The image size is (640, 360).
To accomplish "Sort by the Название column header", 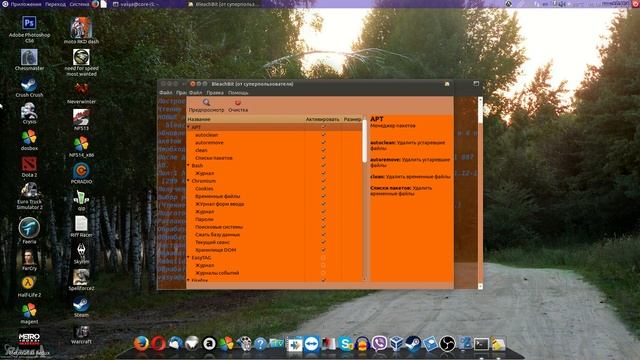I will 245,119.
